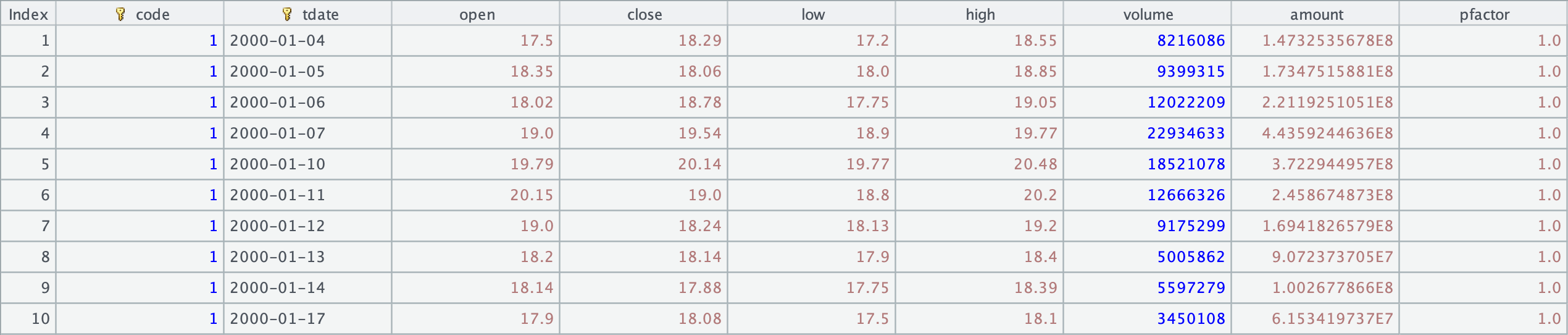This screenshot has height=335, width=1568.
Task: Click amount cell 9.072373705E7
Action: tap(1332, 257)
